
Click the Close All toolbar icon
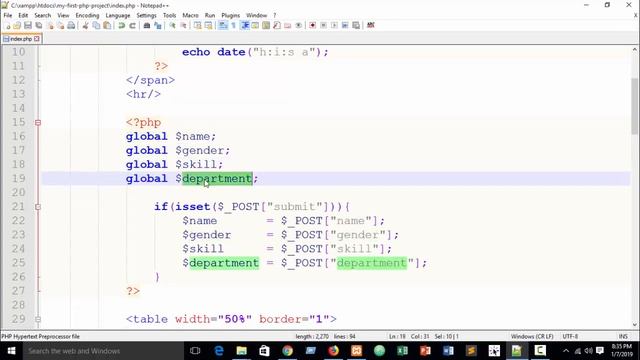pos(60,25)
